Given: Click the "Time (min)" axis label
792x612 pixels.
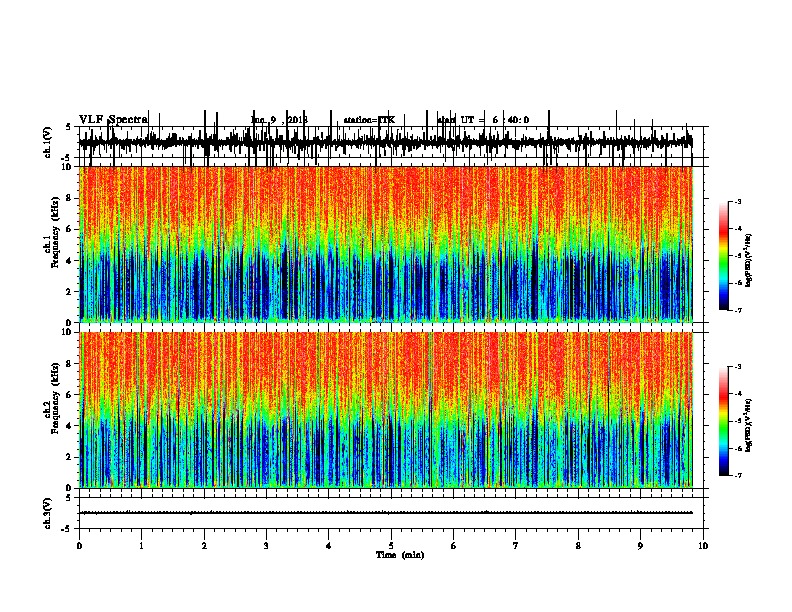Looking at the screenshot, I should click(x=400, y=555).
